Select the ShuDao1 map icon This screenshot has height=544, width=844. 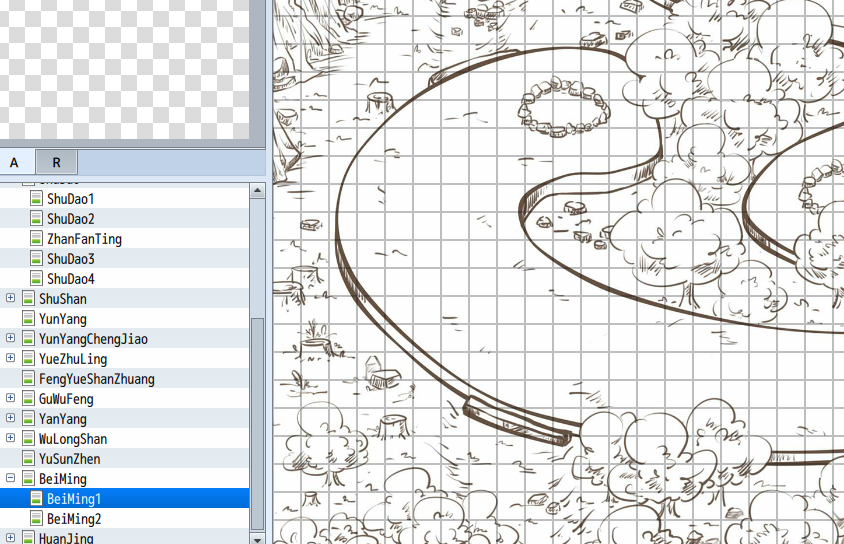click(36, 199)
